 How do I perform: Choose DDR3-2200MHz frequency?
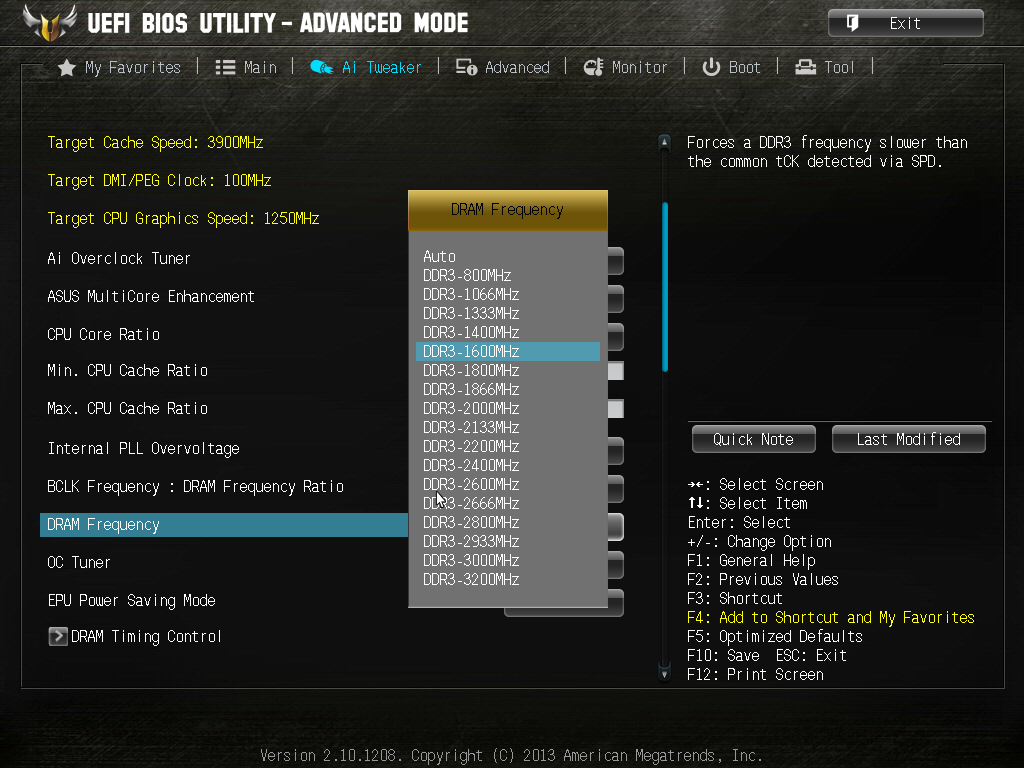pyautogui.click(x=508, y=446)
